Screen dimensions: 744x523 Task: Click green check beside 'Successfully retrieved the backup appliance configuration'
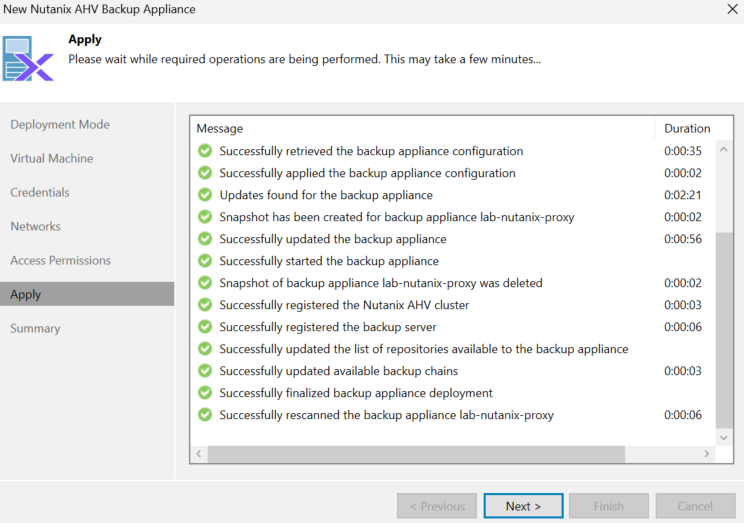click(x=205, y=151)
